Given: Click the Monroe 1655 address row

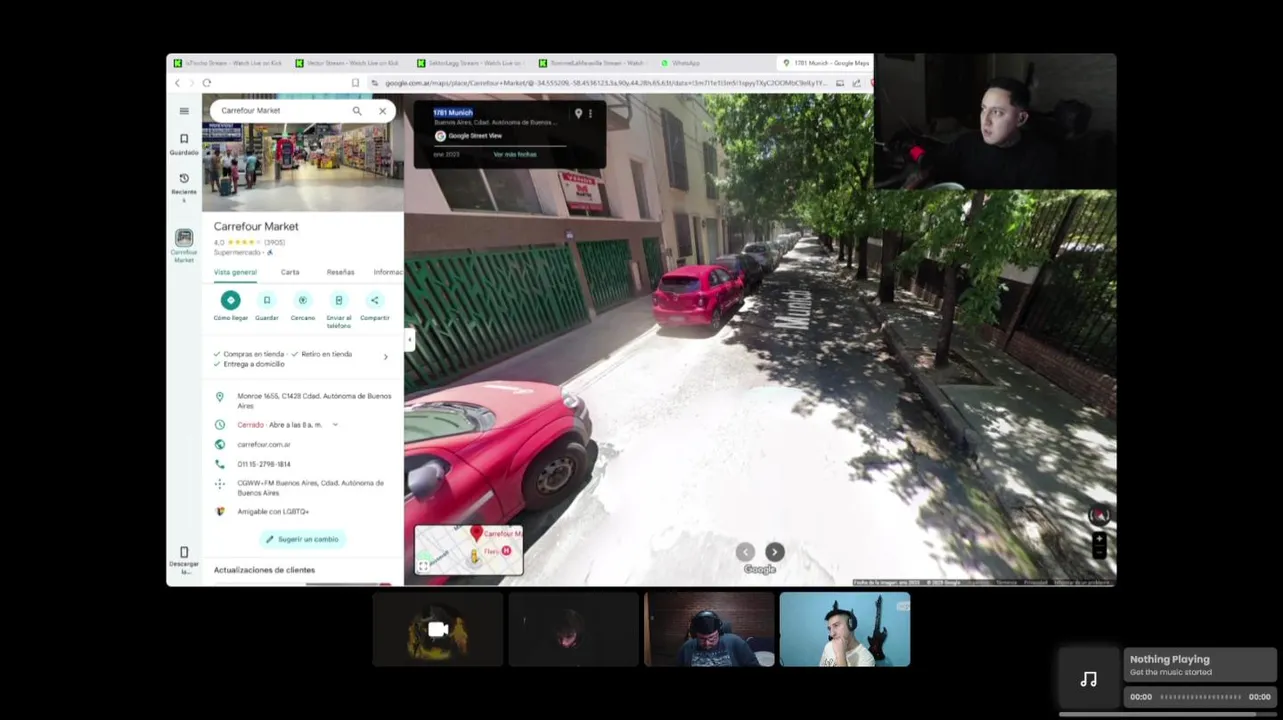Looking at the screenshot, I should pyautogui.click(x=303, y=401).
